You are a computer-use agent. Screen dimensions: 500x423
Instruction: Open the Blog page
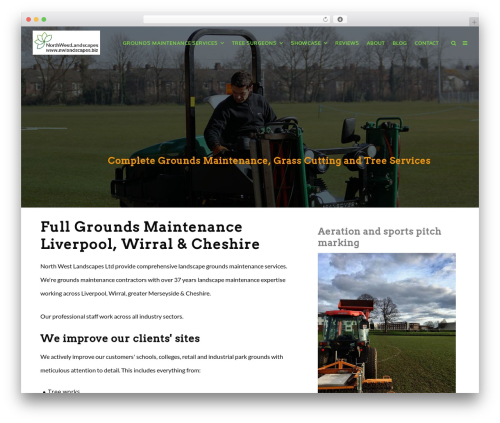[399, 43]
